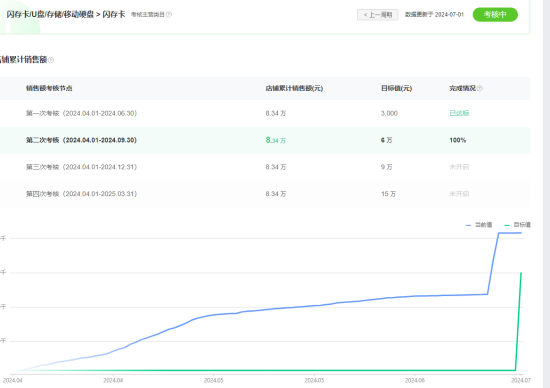Viewport: 550px width, 388px height.
Task: Click the 8.34 万 value in 第三次考核 row
Action: [x=276, y=167]
